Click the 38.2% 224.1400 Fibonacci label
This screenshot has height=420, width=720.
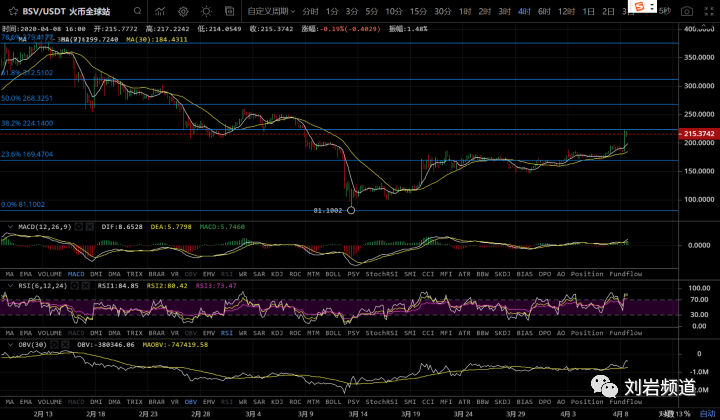[x=27, y=123]
